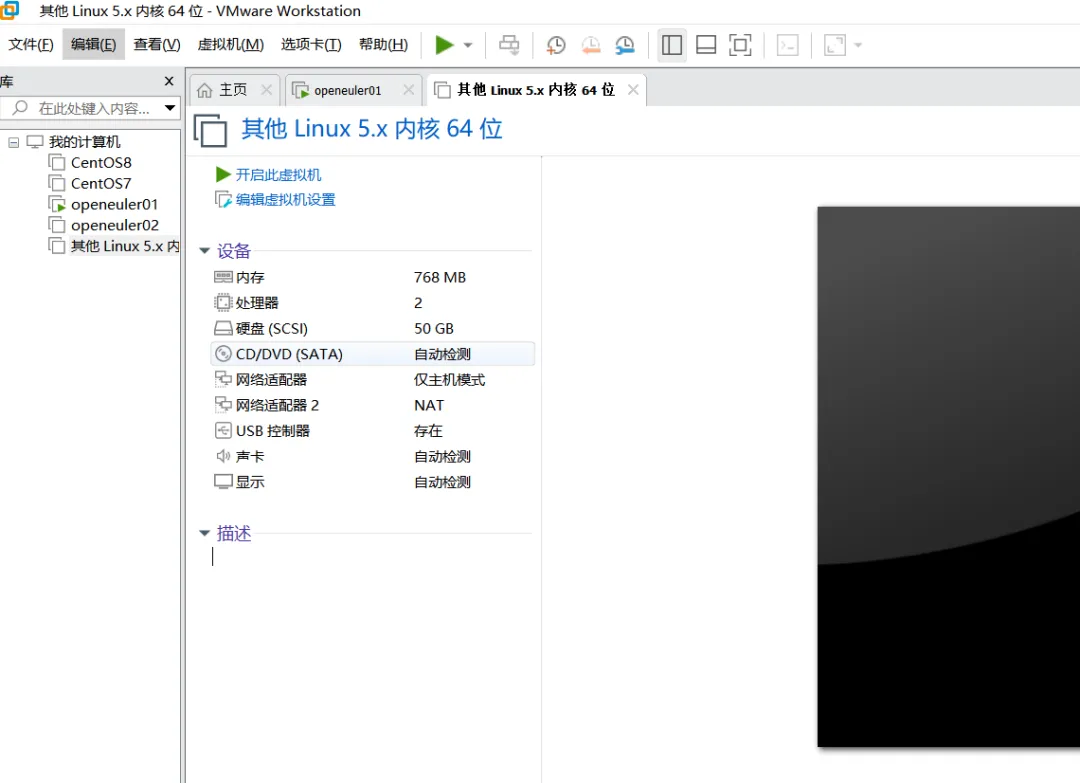This screenshot has width=1080, height=783.
Task: Open the 查看(V) menu
Action: [x=157, y=45]
